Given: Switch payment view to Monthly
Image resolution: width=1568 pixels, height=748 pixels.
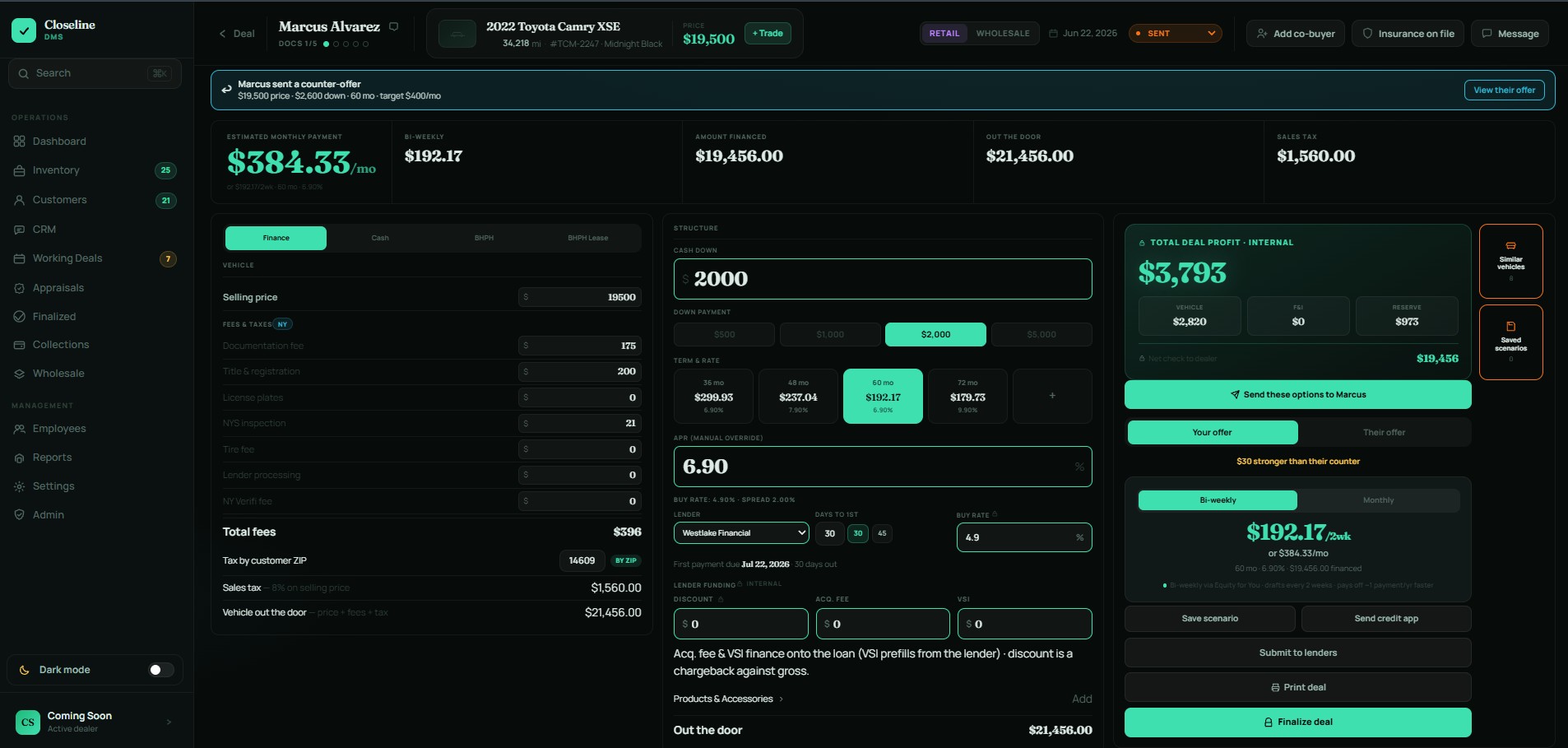Looking at the screenshot, I should click(x=1378, y=500).
